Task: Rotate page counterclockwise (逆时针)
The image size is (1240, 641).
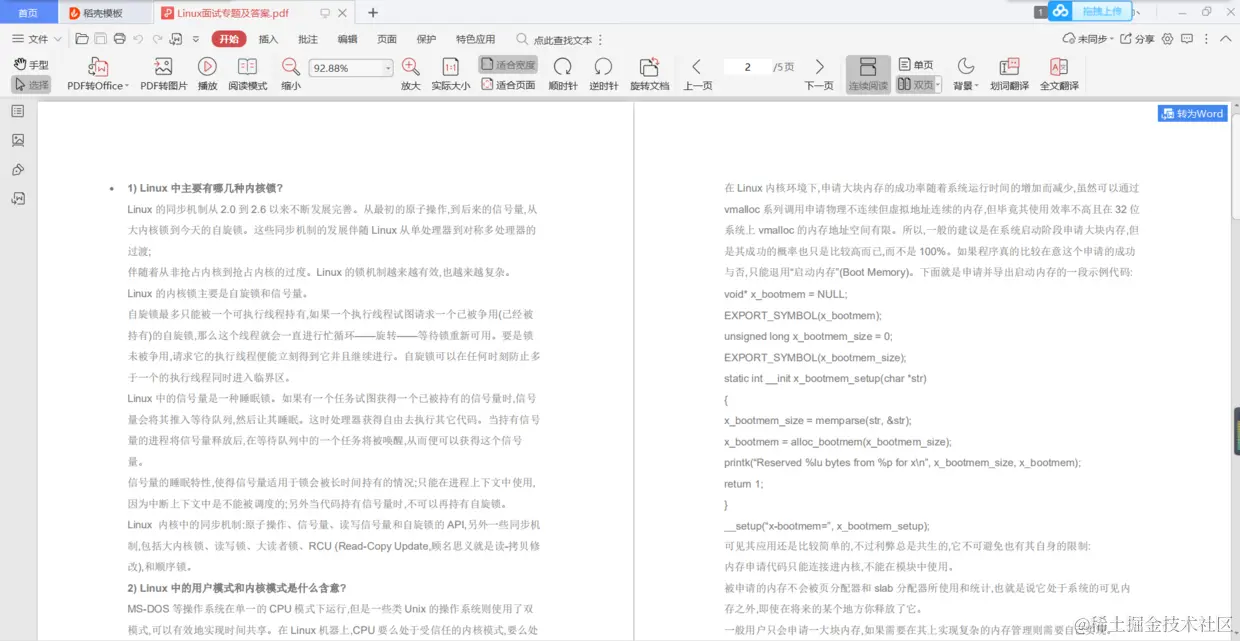Action: click(x=603, y=74)
